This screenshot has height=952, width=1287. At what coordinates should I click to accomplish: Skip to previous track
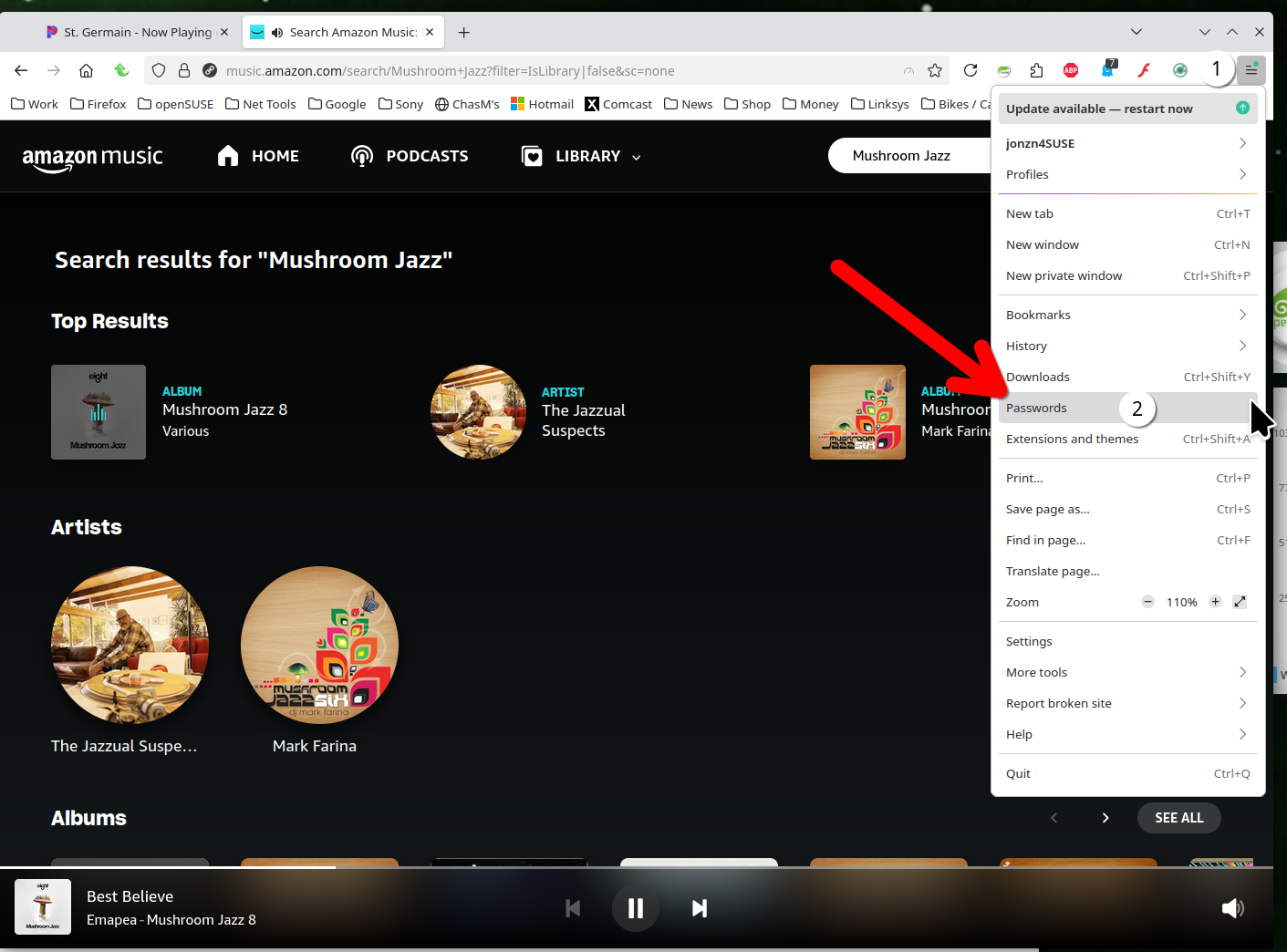[x=573, y=908]
